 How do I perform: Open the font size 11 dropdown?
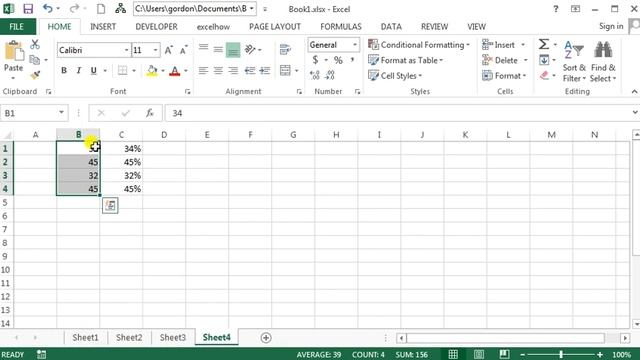pos(156,50)
